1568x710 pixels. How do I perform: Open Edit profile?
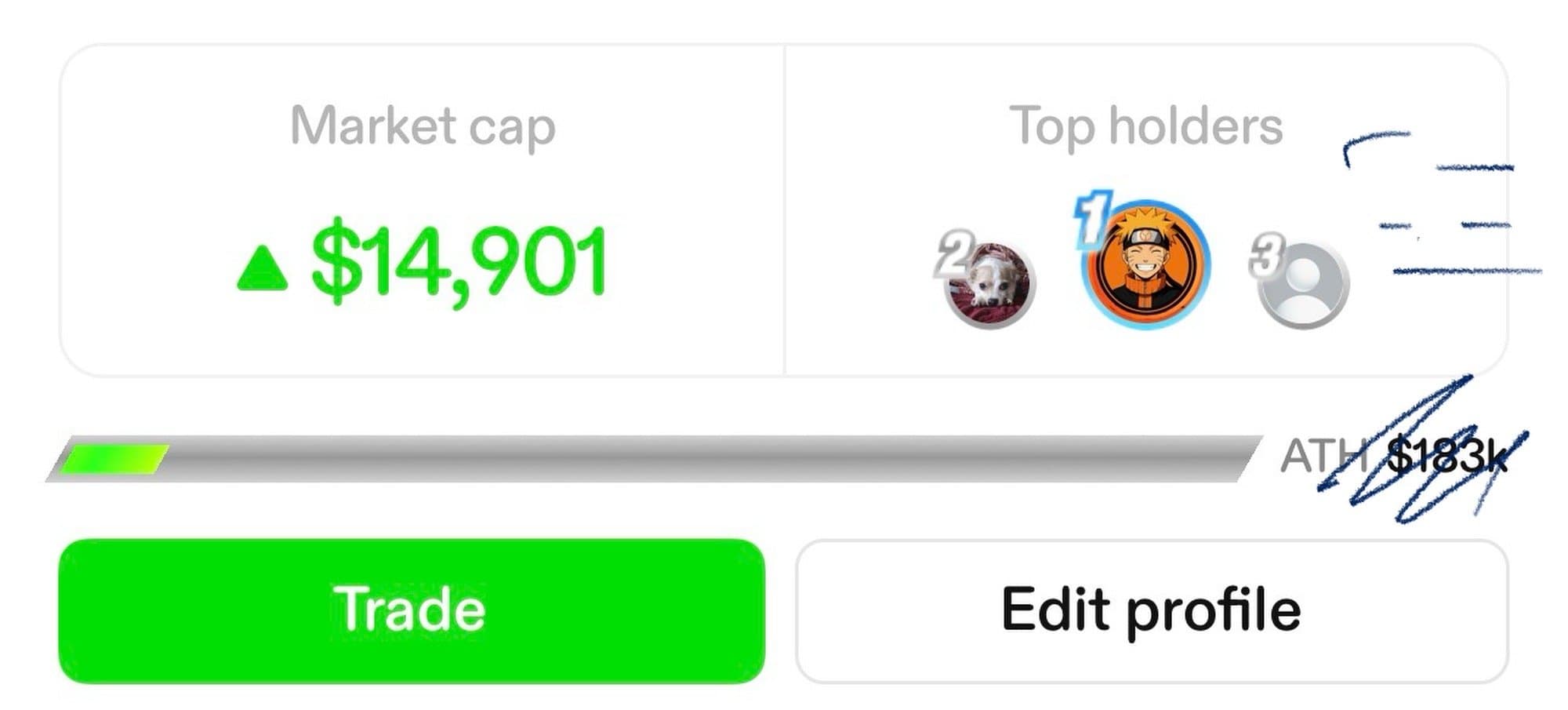[1152, 611]
